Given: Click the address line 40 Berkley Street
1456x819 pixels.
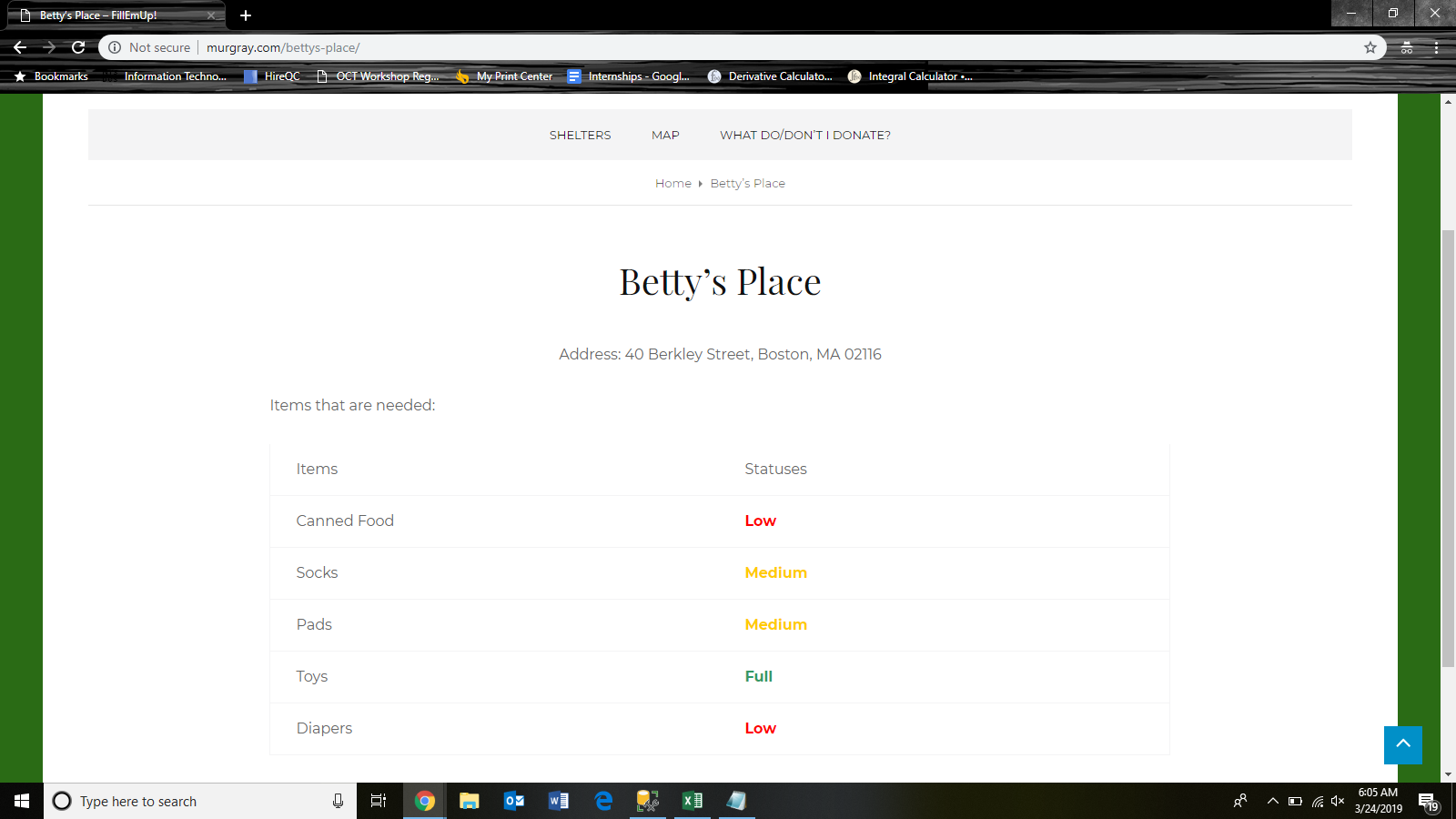Looking at the screenshot, I should [720, 354].
